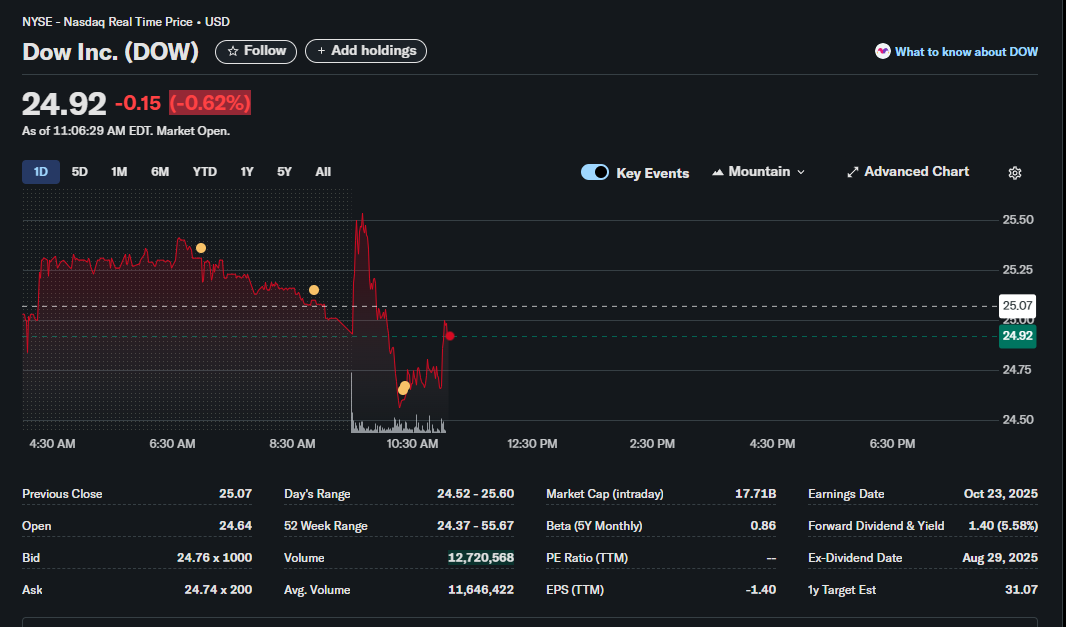Image resolution: width=1066 pixels, height=627 pixels.
Task: Show the 5Y time range
Action: pos(284,172)
